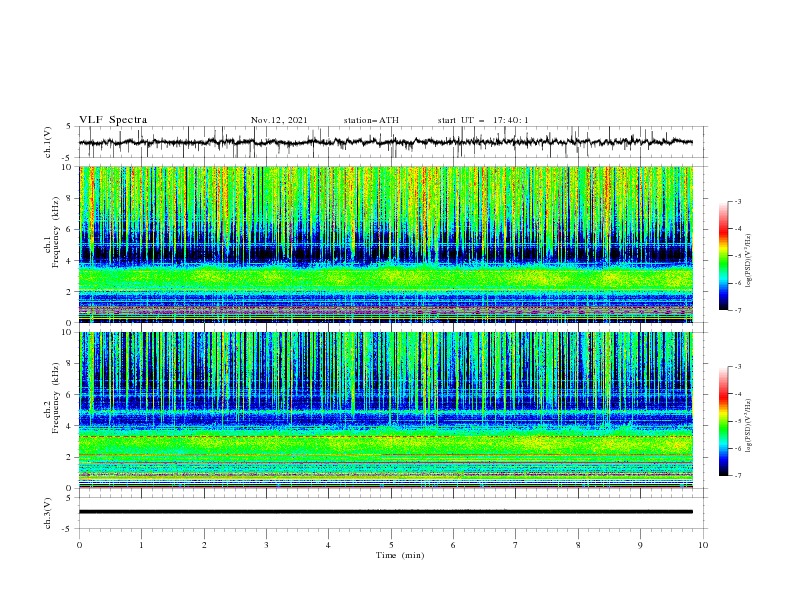792x612 pixels.
Task: Click the ch.1 spectrogram color bar
Action: (723, 256)
